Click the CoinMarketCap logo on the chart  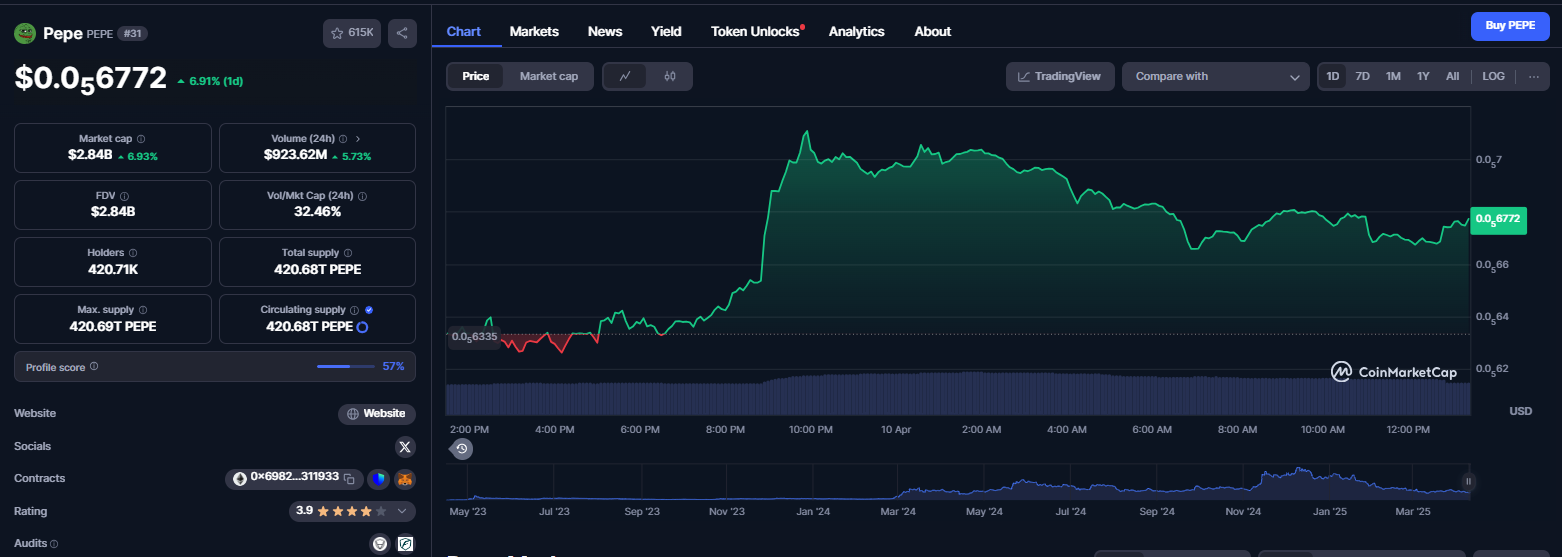click(1393, 372)
